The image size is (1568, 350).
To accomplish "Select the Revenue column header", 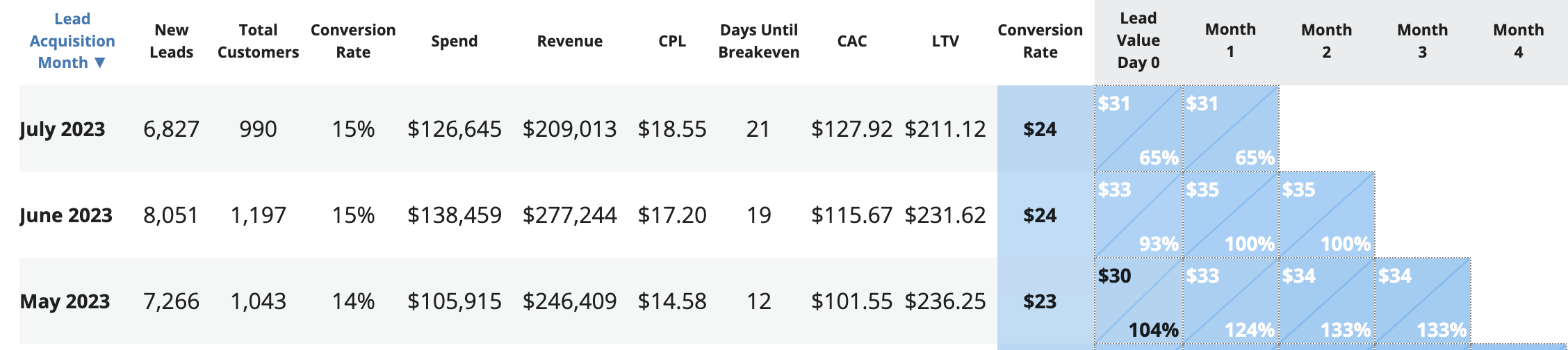I will (569, 41).
